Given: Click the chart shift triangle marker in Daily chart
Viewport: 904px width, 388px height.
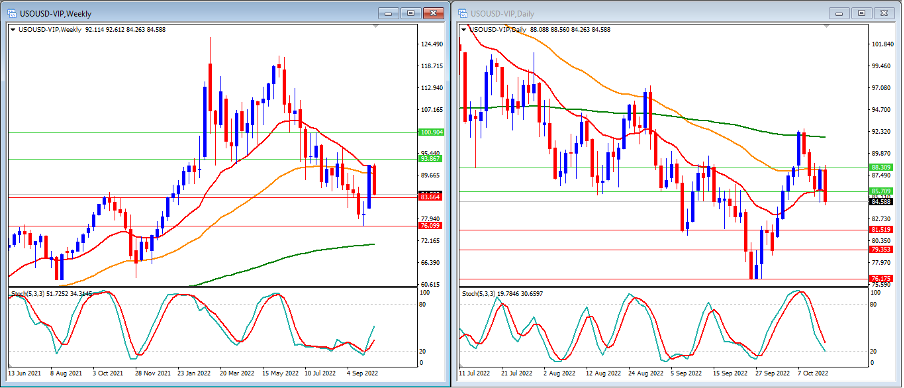Looking at the screenshot, I should tap(828, 27).
